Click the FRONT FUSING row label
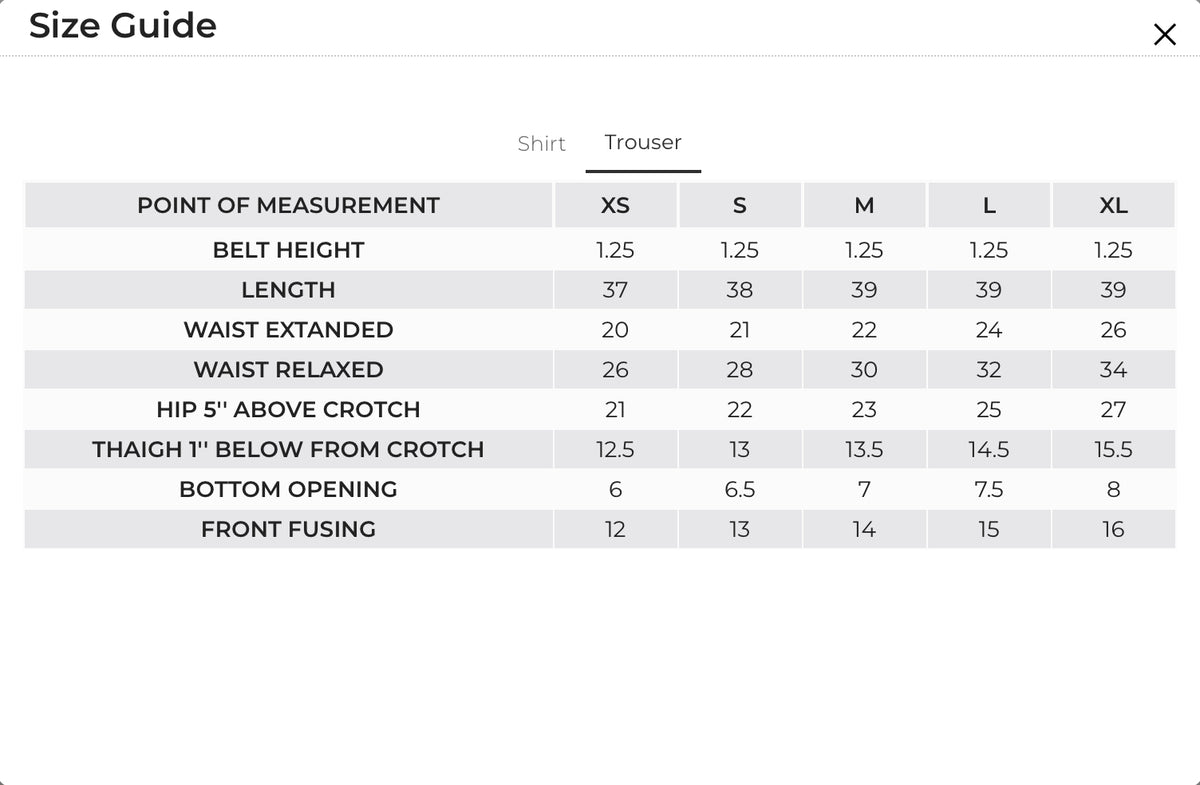Viewport: 1200px width, 785px height. click(x=288, y=530)
